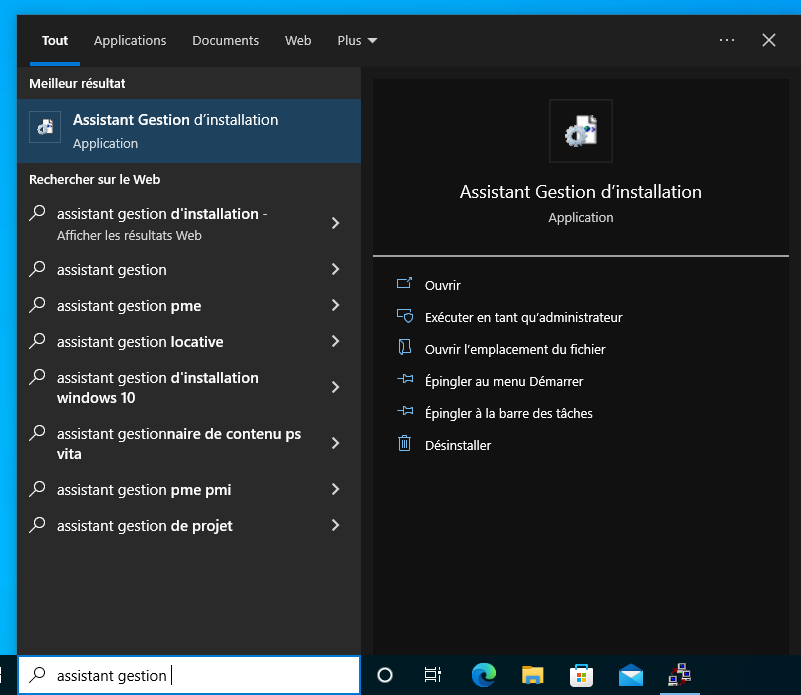This screenshot has height=695, width=801.
Task: Open Task View from the taskbar
Action: pos(432,675)
